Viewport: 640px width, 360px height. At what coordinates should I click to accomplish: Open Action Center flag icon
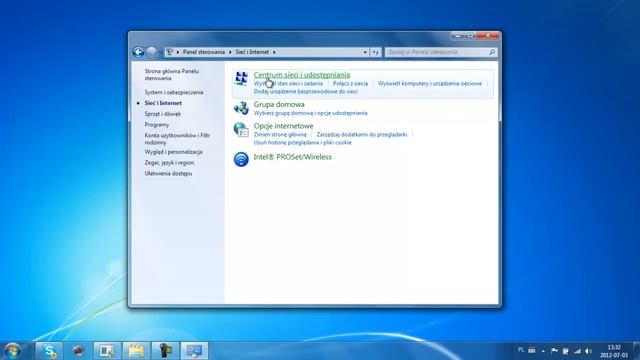click(554, 351)
